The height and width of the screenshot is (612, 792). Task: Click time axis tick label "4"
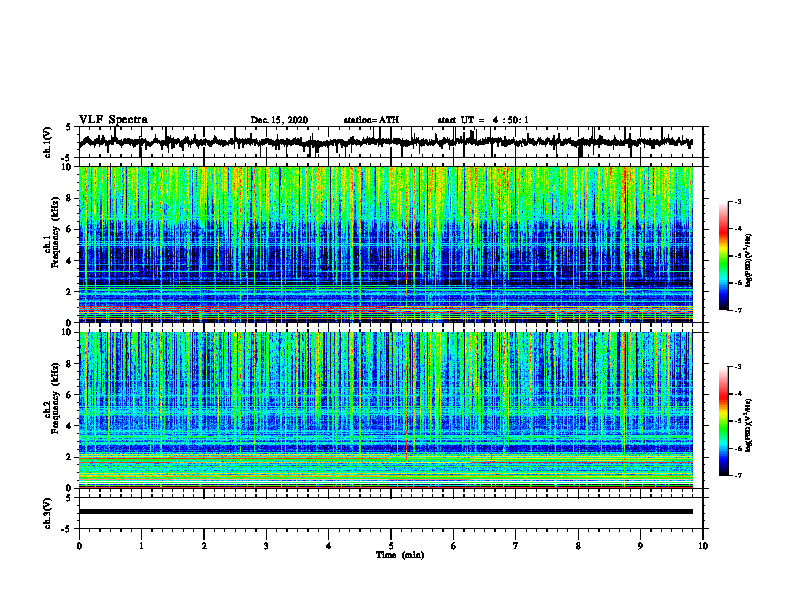(x=329, y=546)
